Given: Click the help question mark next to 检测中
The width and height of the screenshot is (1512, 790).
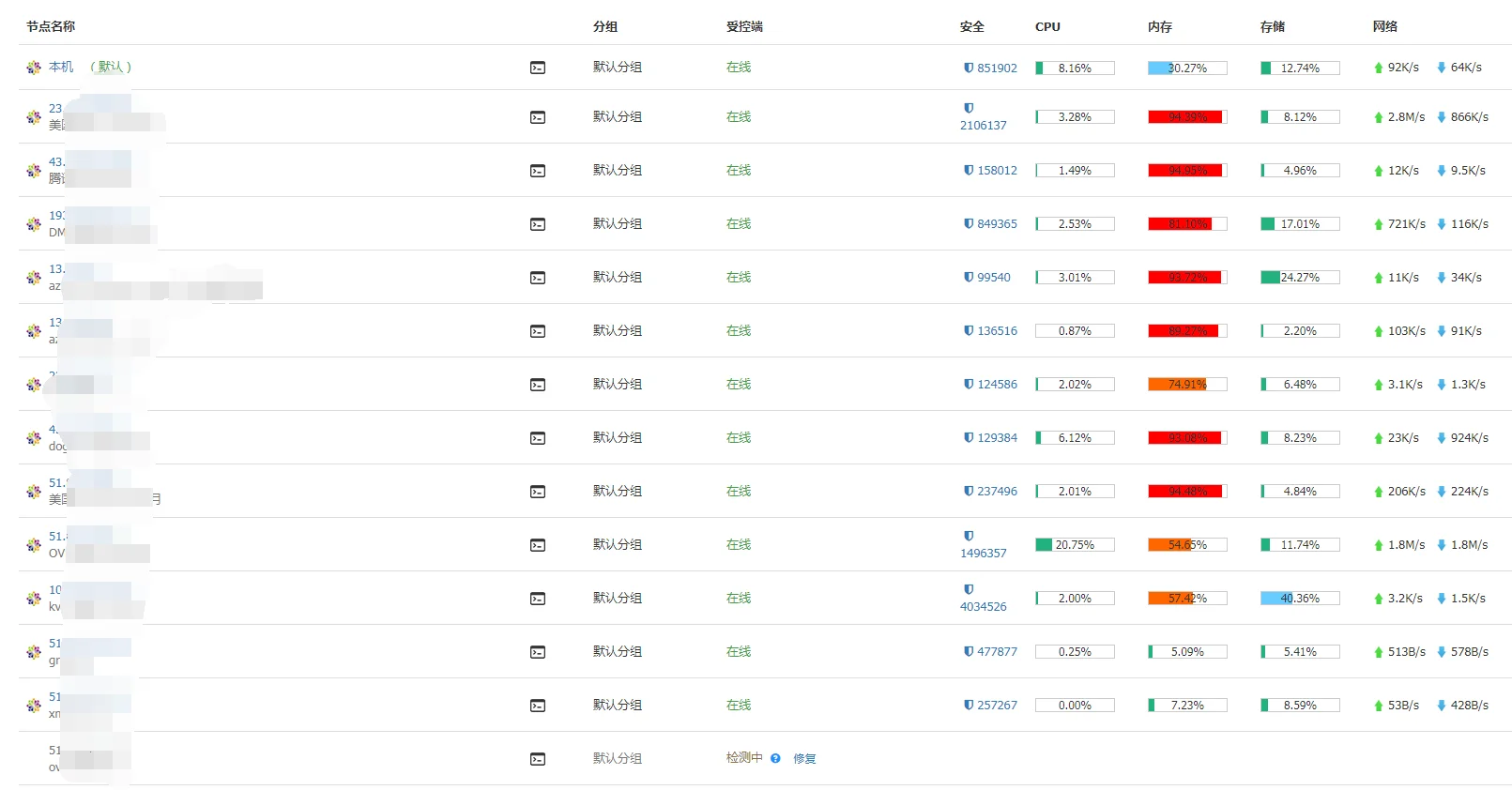Looking at the screenshot, I should tap(775, 758).
